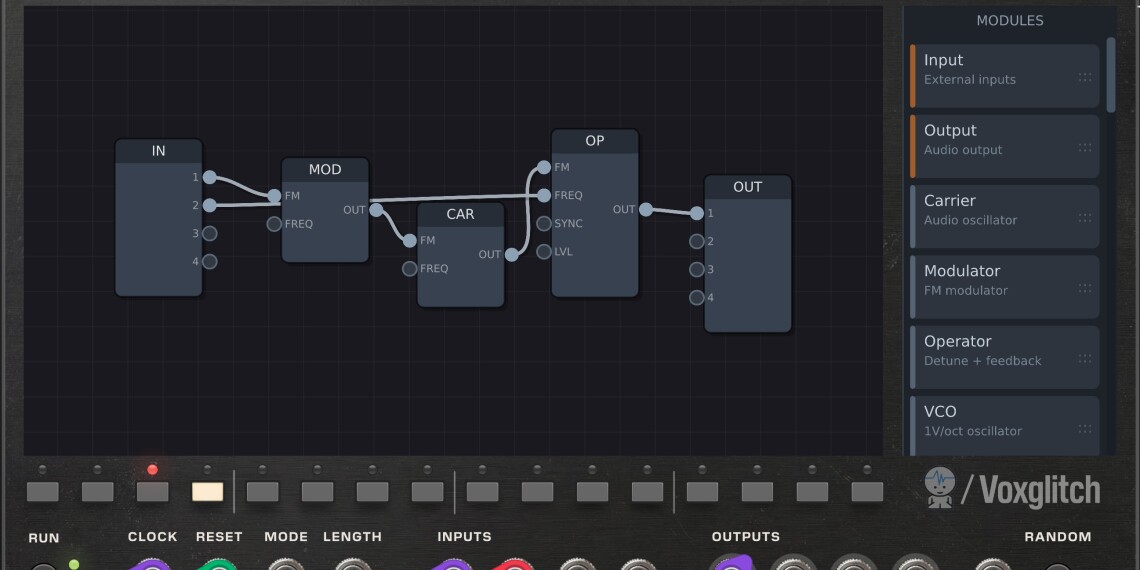This screenshot has width=1140, height=570.
Task: Toggle the step button below the red LED
Action: click(x=152, y=492)
